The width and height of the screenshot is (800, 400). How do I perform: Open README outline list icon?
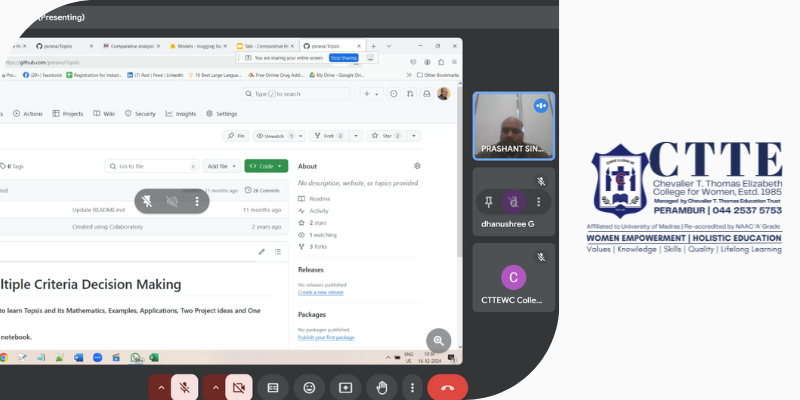(x=278, y=252)
